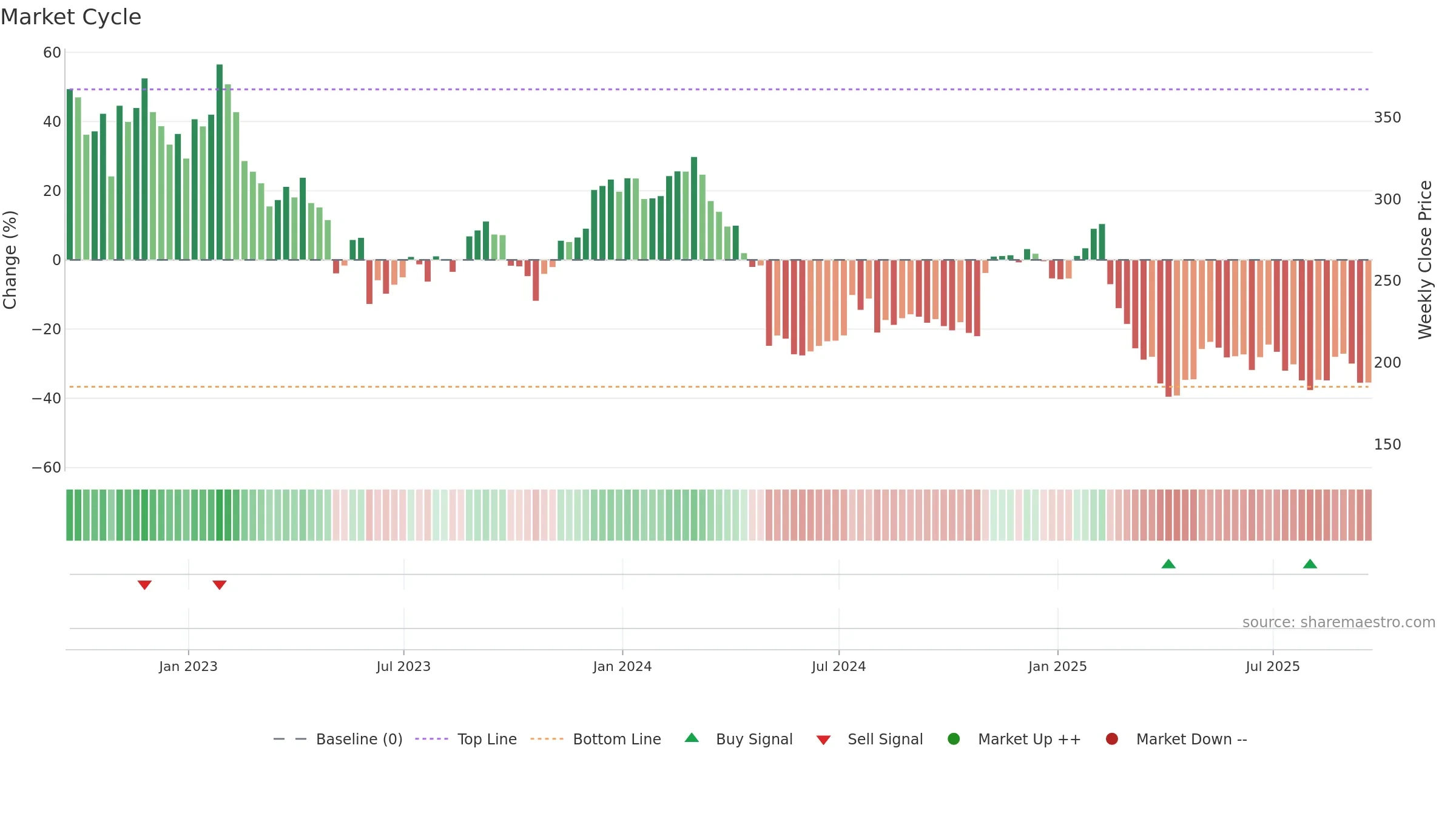Click the Jul 2023 axis label
1456x819 pixels.
coord(403,666)
